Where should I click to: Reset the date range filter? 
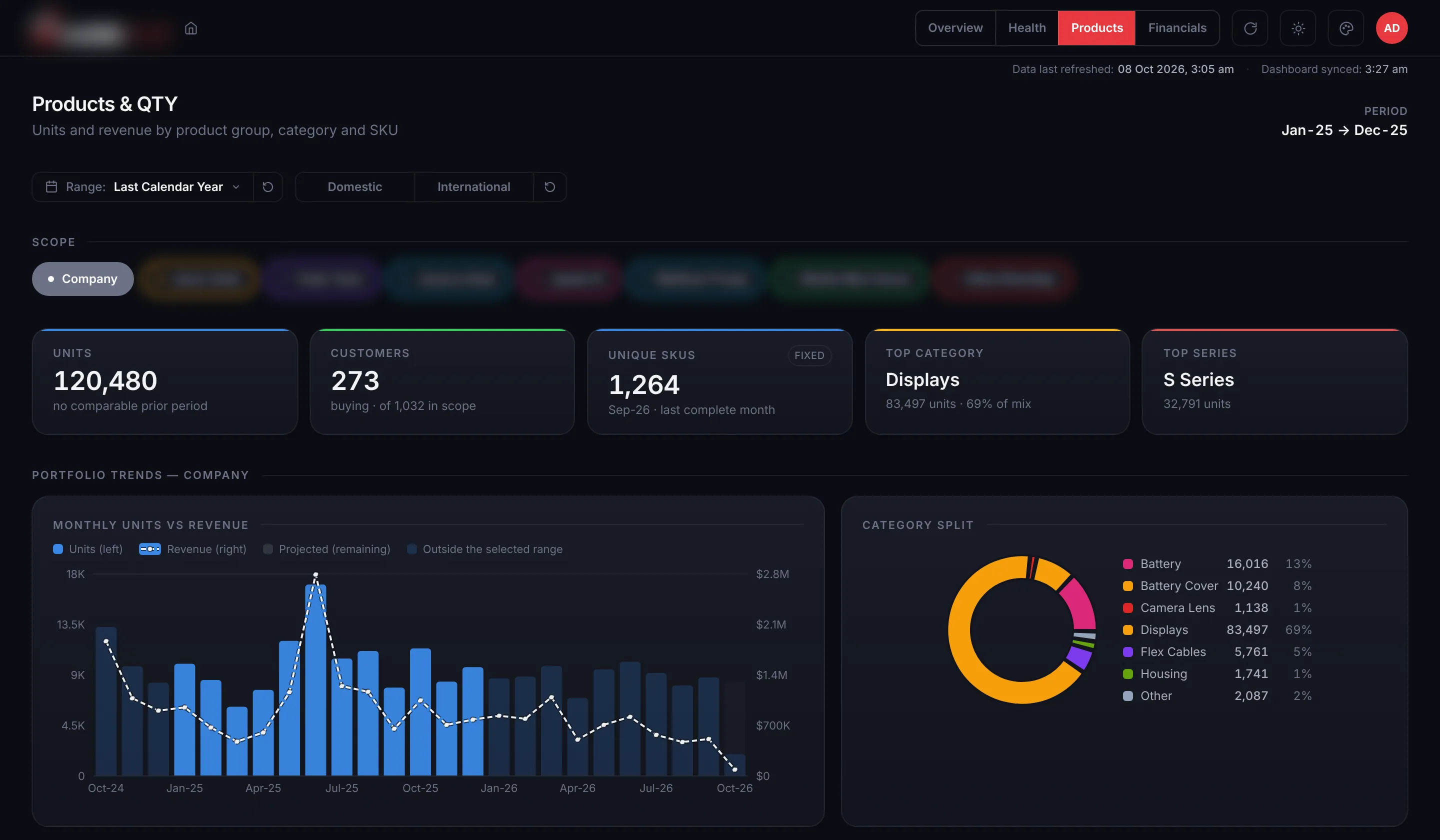(x=268, y=187)
